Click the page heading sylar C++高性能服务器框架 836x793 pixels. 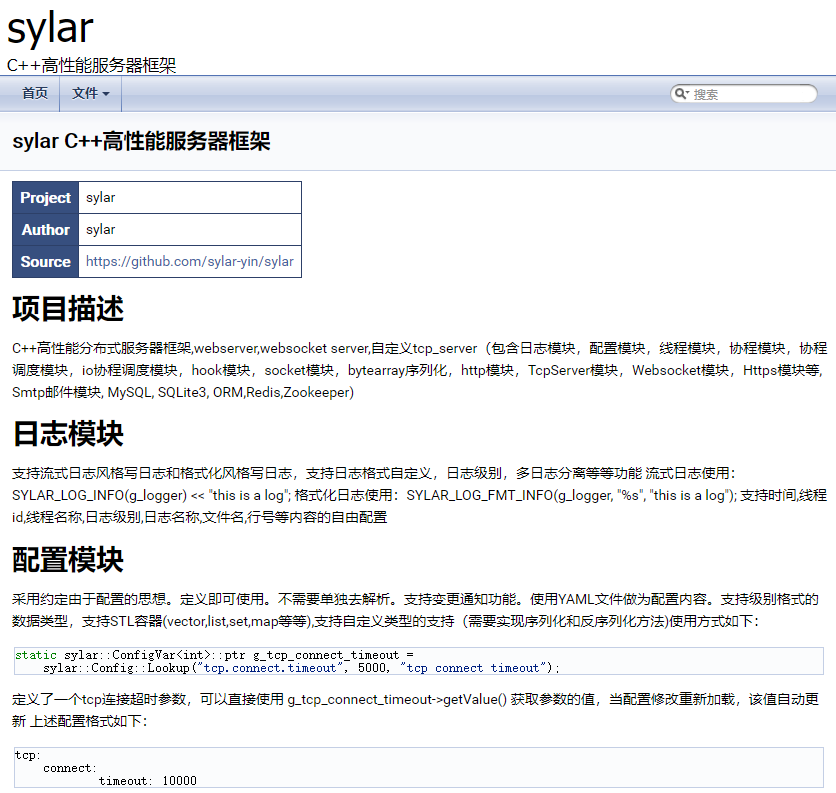pyautogui.click(x=141, y=141)
